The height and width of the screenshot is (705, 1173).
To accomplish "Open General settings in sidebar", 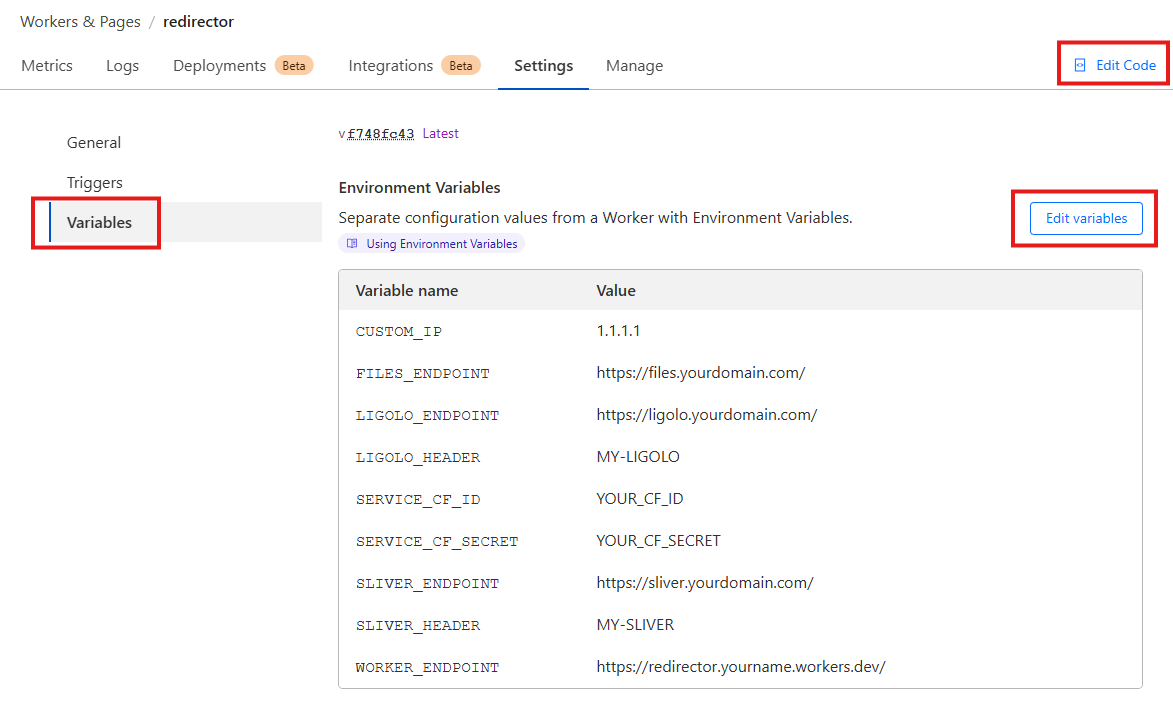I will tap(94, 143).
